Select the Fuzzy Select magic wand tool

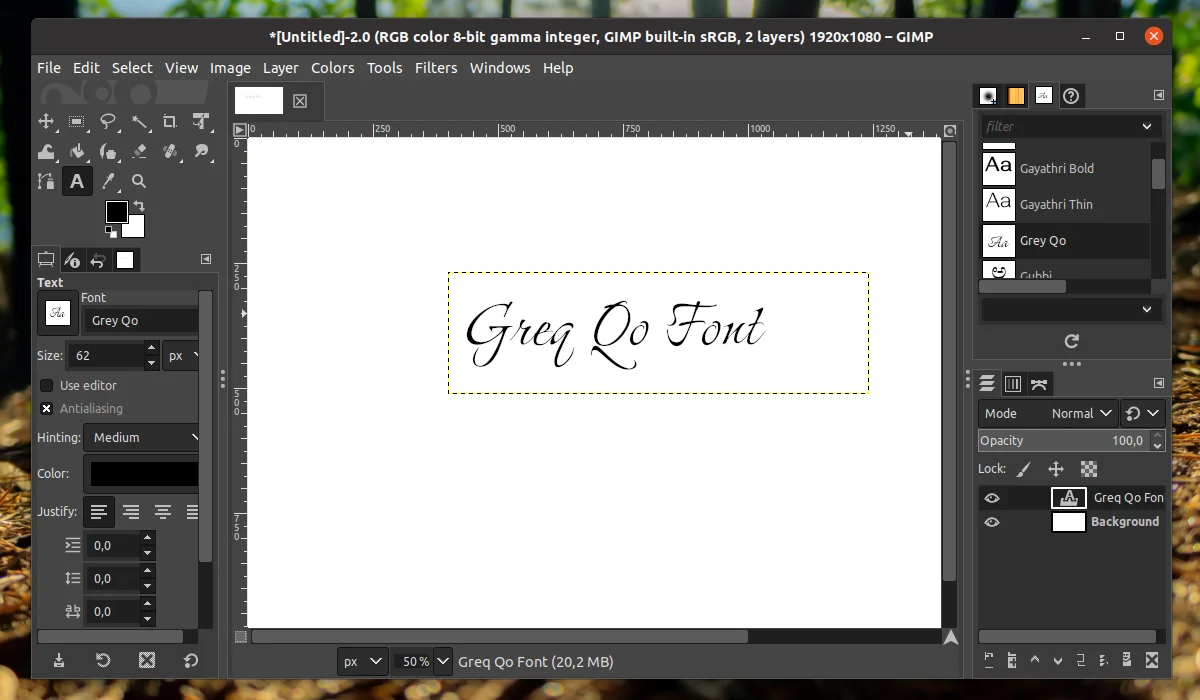coord(139,121)
